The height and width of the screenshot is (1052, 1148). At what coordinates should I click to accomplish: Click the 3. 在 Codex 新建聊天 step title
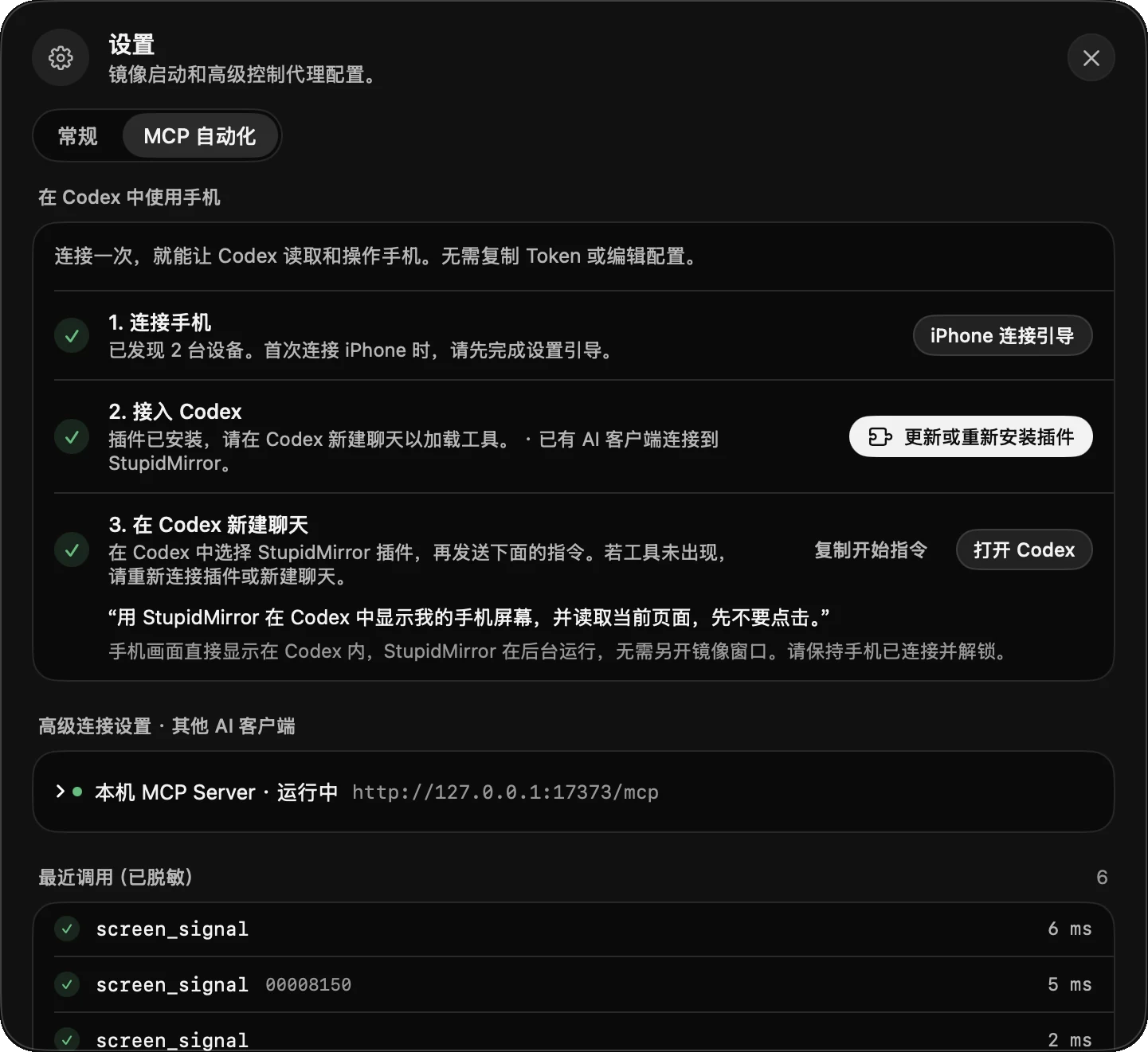click(x=209, y=525)
